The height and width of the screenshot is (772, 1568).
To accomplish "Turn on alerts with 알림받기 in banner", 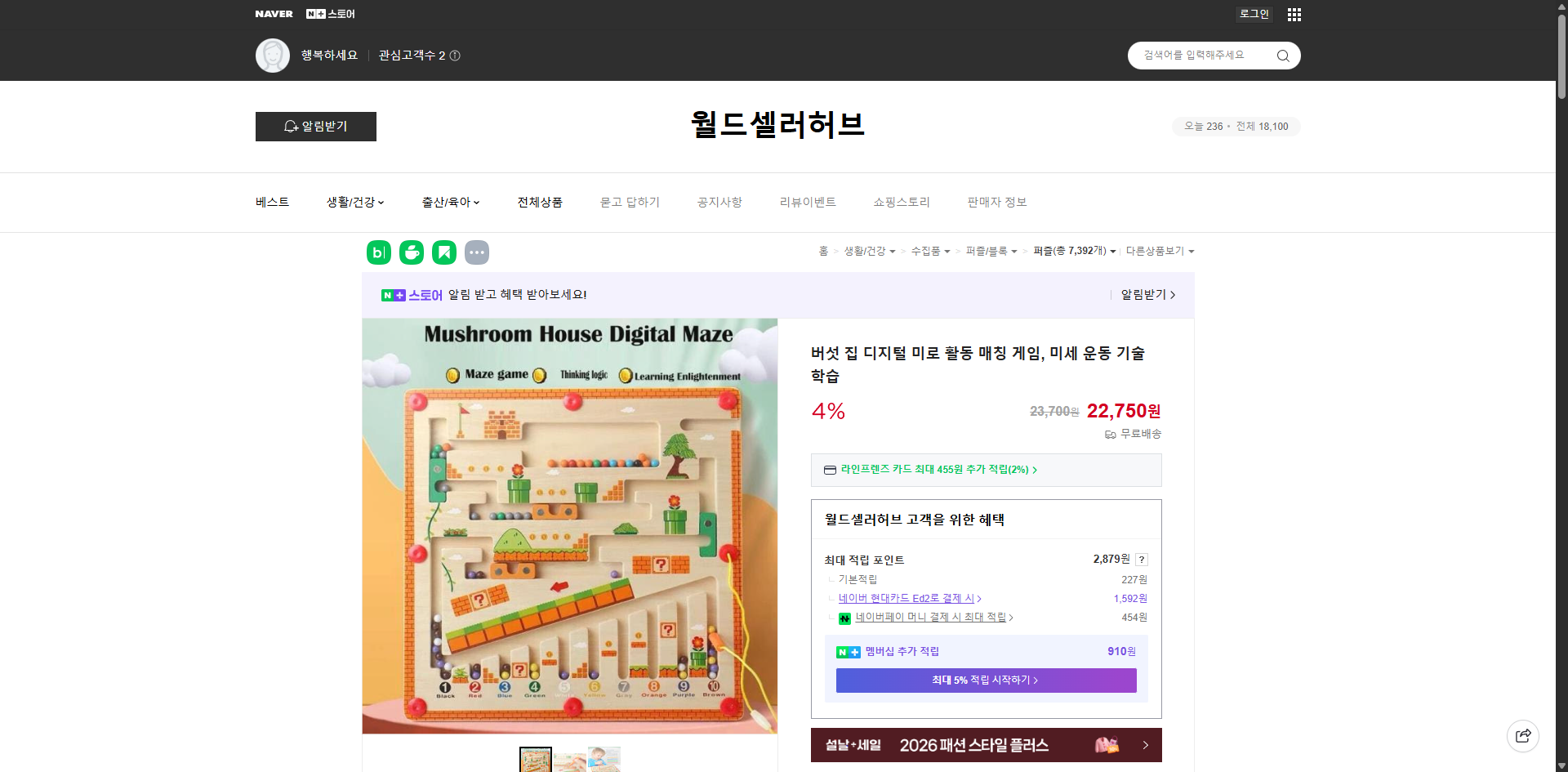I will pyautogui.click(x=1143, y=295).
